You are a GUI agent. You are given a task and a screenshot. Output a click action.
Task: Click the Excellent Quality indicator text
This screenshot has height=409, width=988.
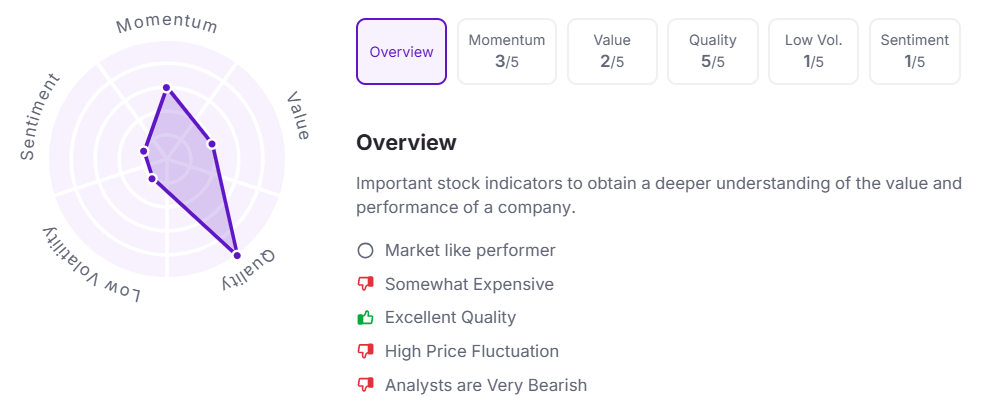click(x=451, y=318)
